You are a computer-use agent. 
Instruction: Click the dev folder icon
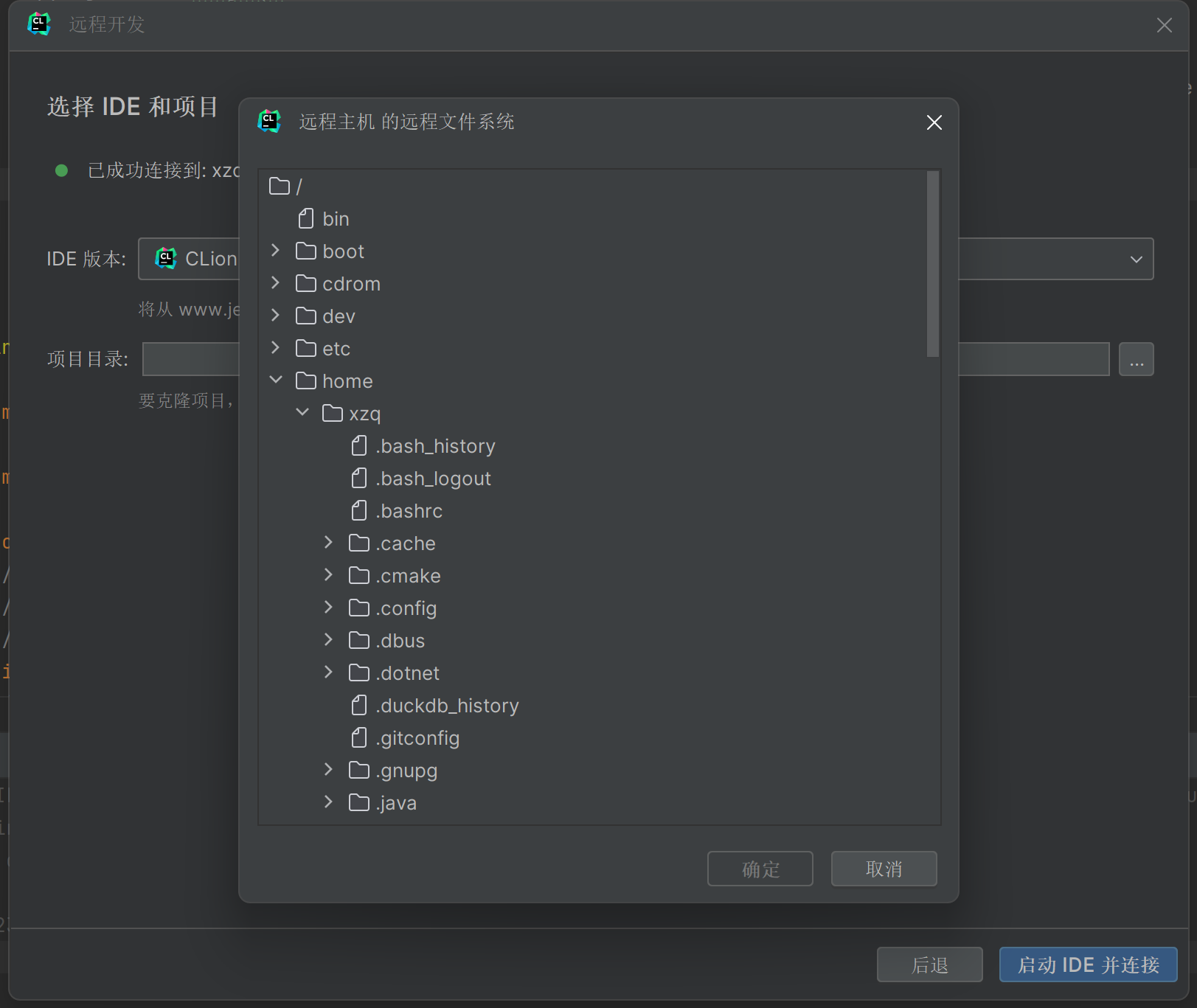point(306,316)
